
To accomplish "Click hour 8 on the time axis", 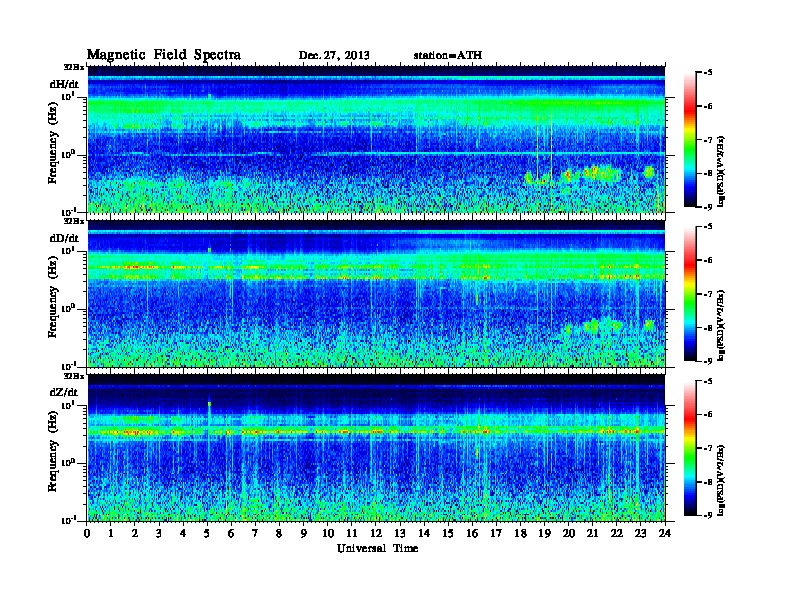I will tap(279, 533).
